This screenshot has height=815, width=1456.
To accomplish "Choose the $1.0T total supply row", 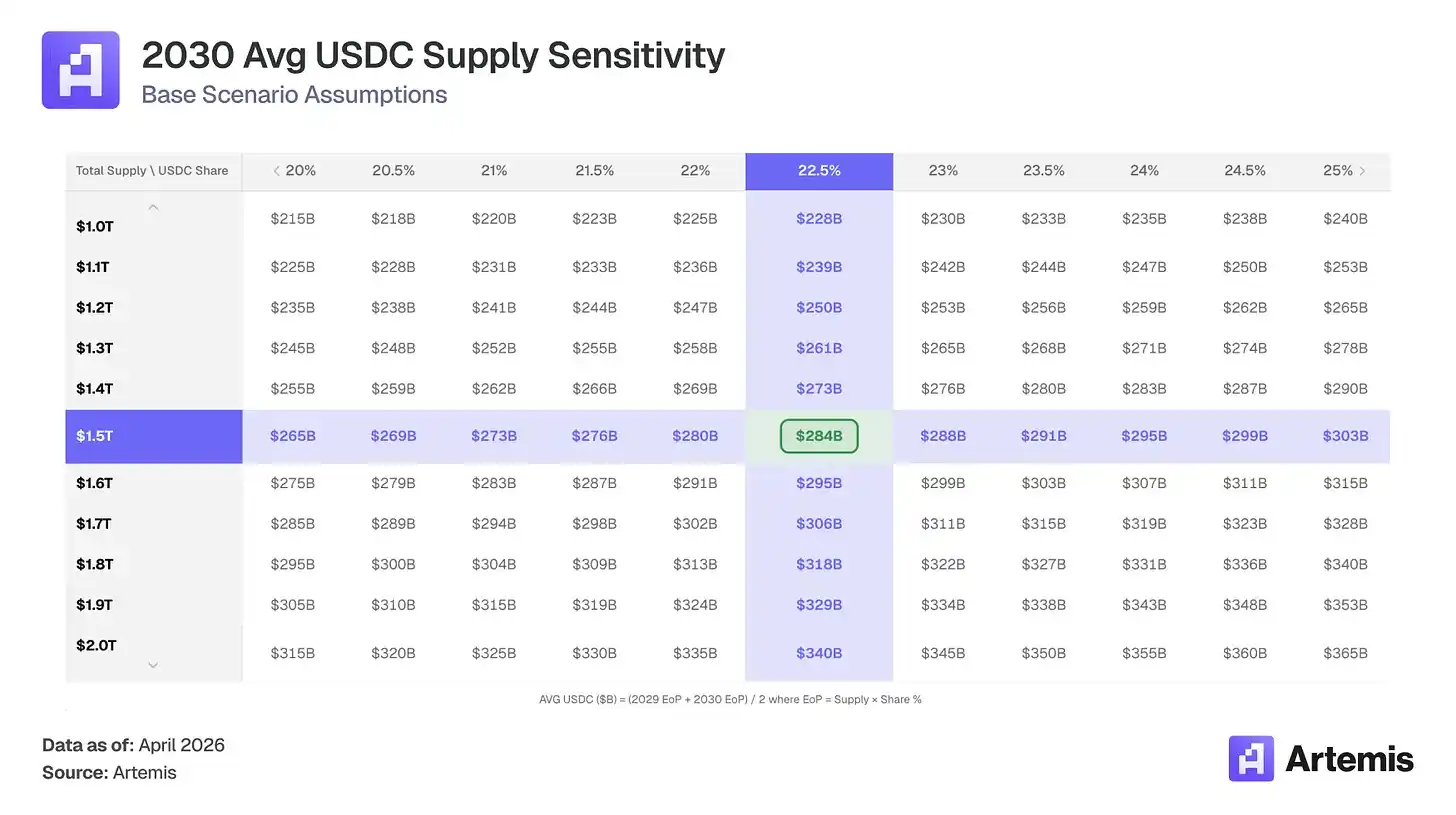I will coord(95,226).
